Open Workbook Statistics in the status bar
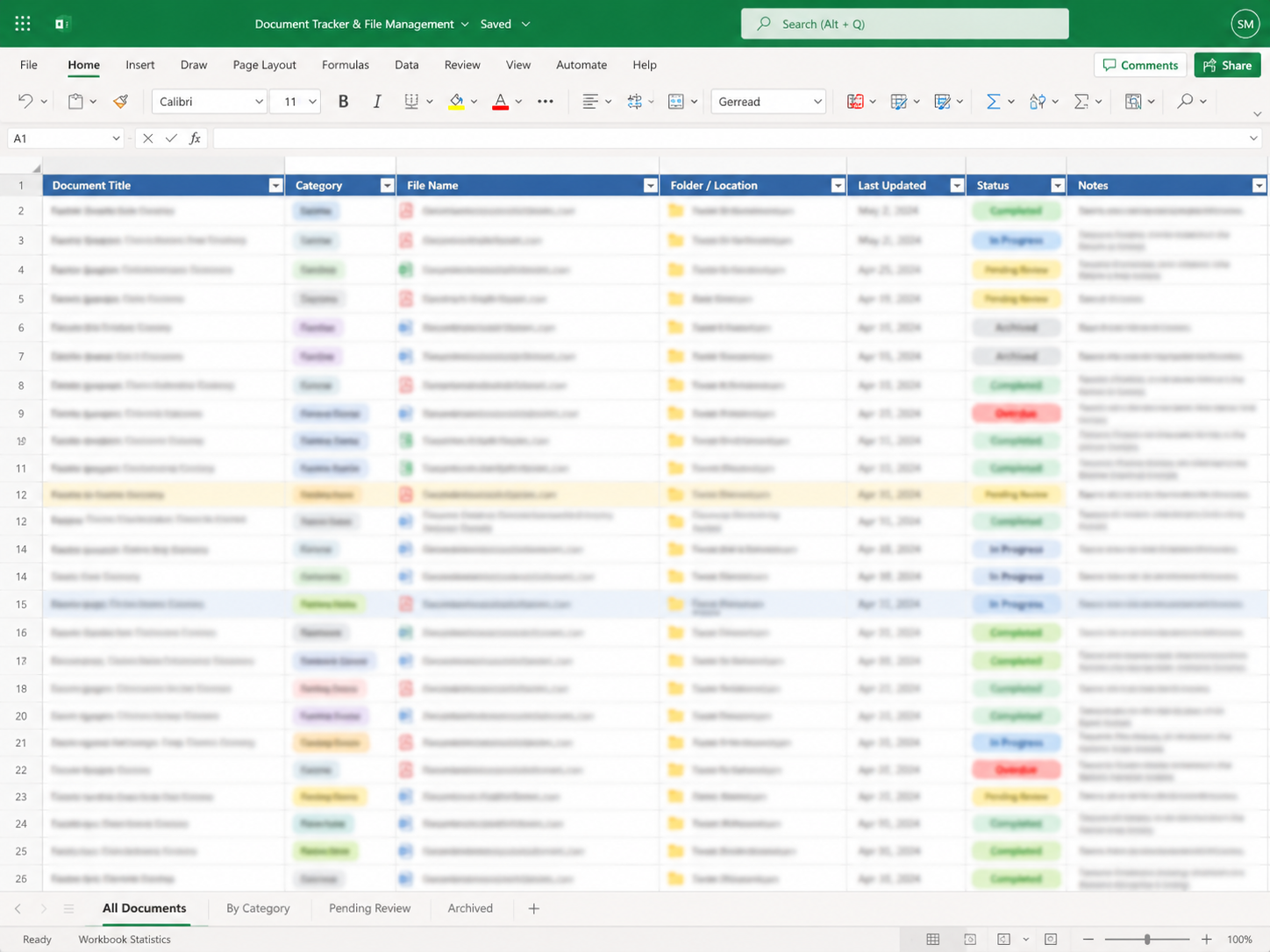The width and height of the screenshot is (1270, 952). coord(125,939)
